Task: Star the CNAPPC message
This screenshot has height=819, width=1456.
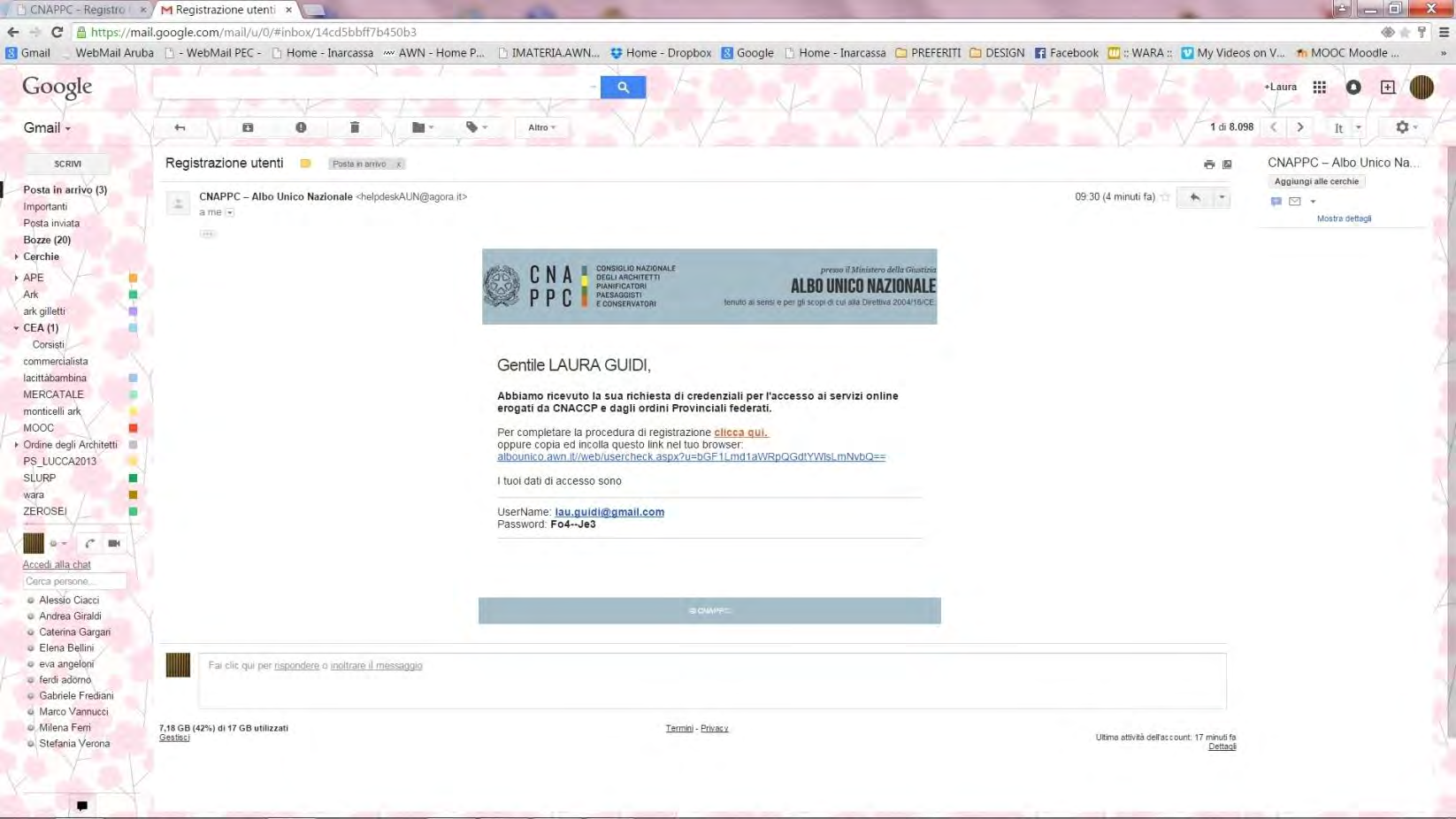Action: pos(1165,197)
